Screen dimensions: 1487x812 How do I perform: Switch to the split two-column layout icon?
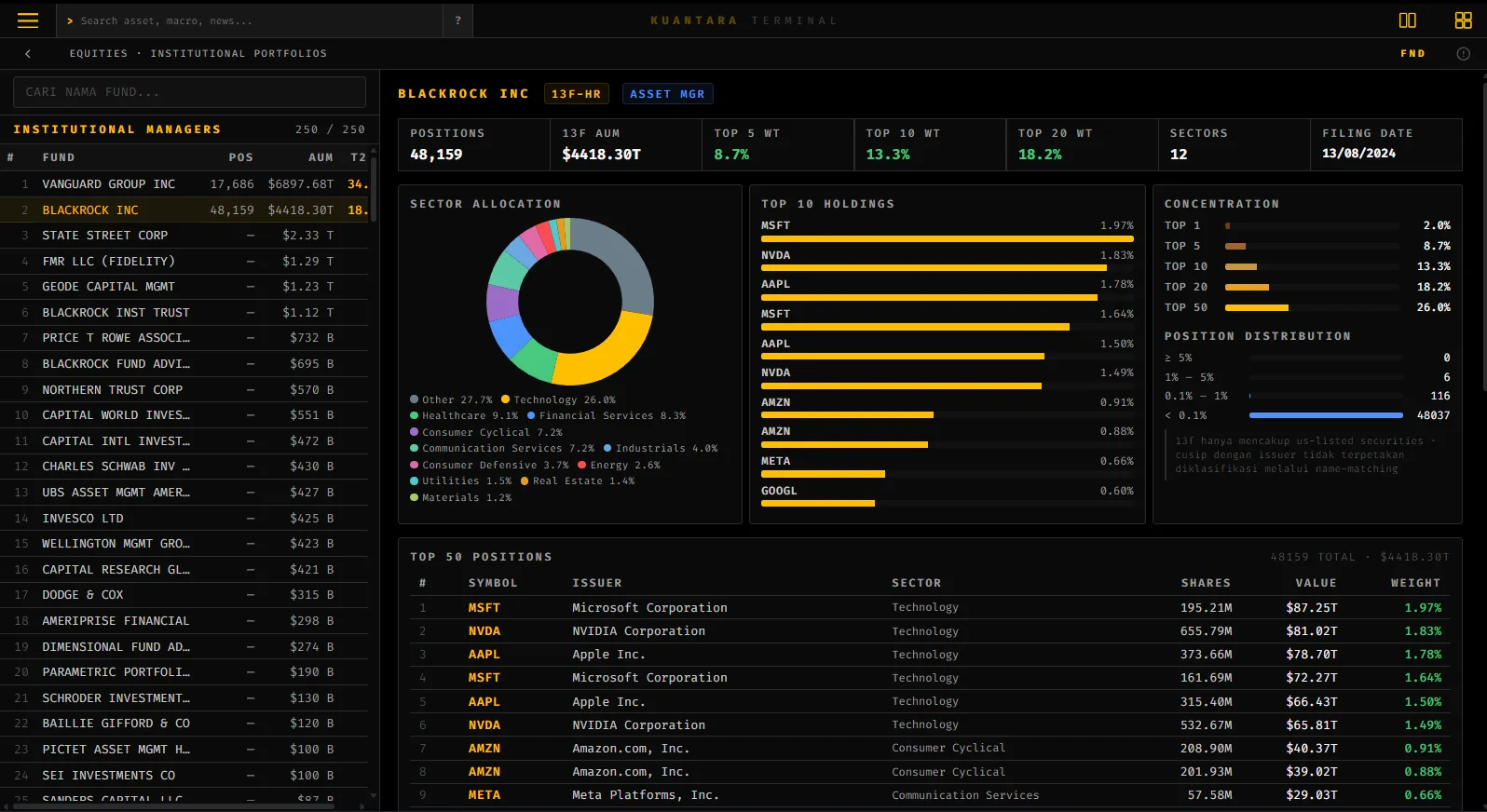(1407, 20)
